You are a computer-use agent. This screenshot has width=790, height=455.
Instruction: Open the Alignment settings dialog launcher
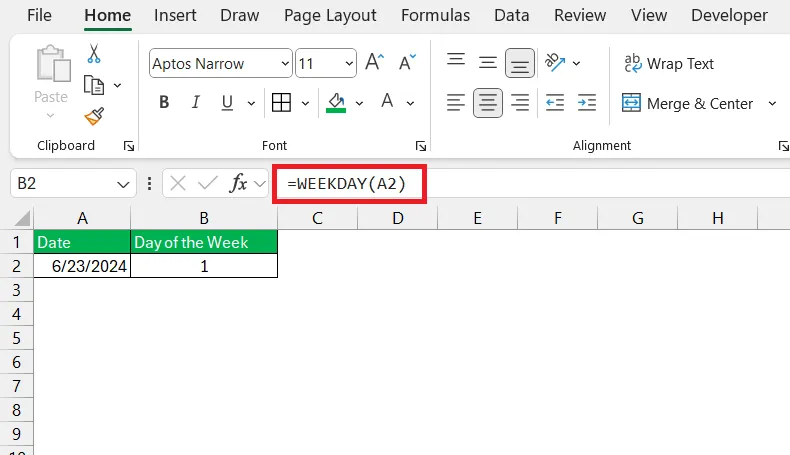[783, 146]
